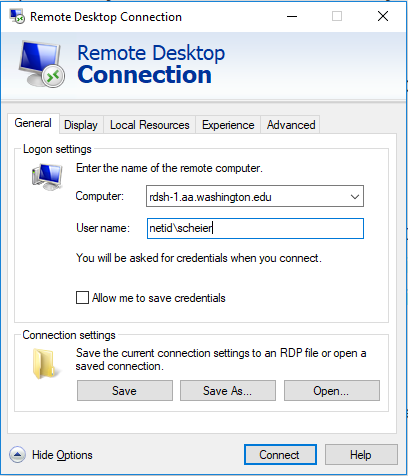Close the Remote Desktop Connection window
Screen dimensions: 408x476
point(383,16)
